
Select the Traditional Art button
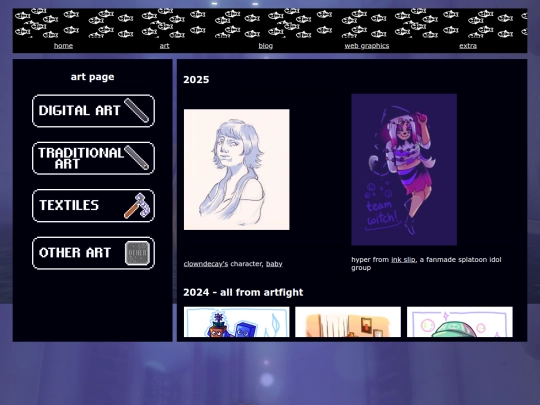(93, 158)
